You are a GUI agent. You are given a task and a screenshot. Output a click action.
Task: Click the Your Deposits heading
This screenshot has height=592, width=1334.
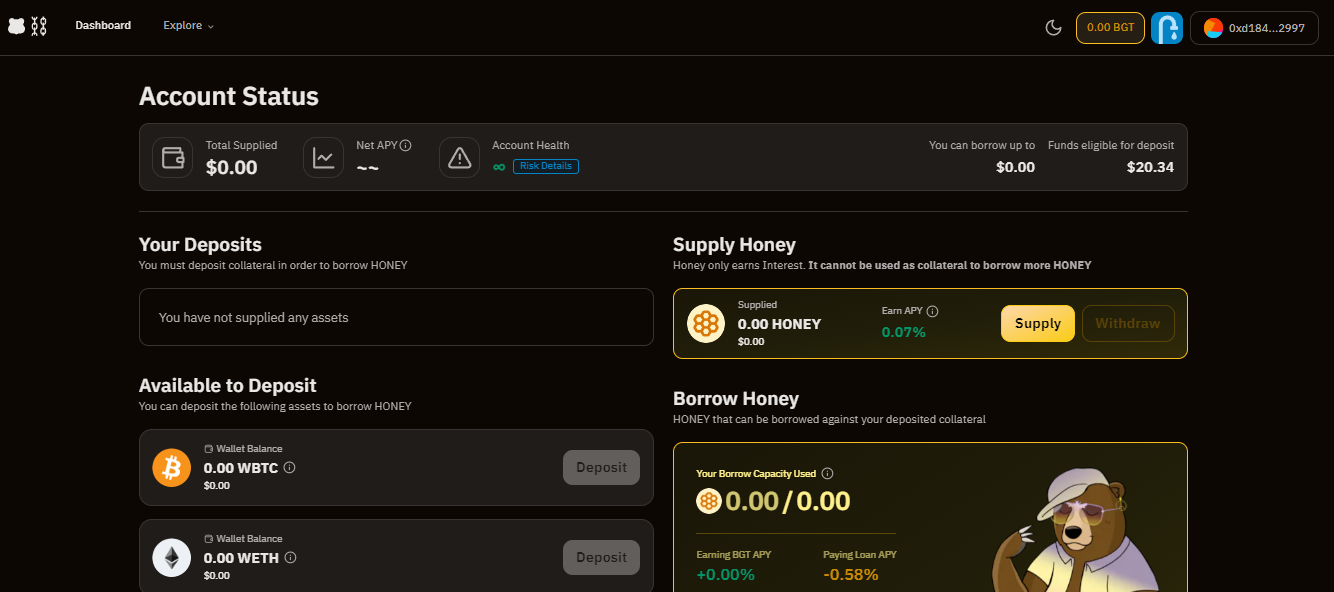click(x=200, y=244)
